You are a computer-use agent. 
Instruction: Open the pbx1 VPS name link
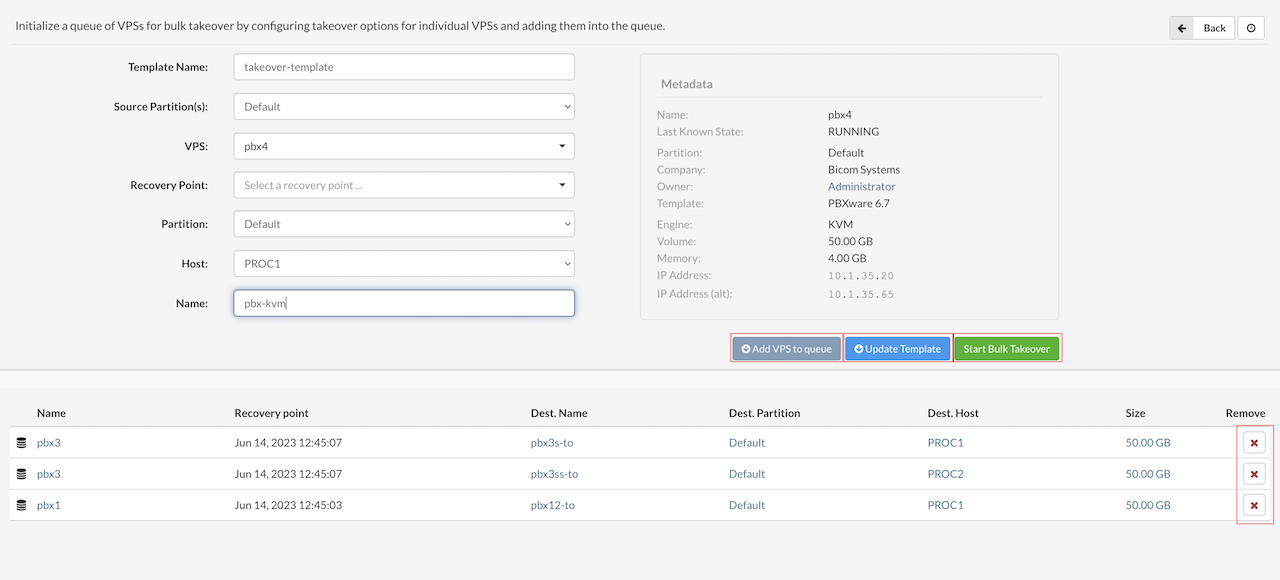pos(49,505)
